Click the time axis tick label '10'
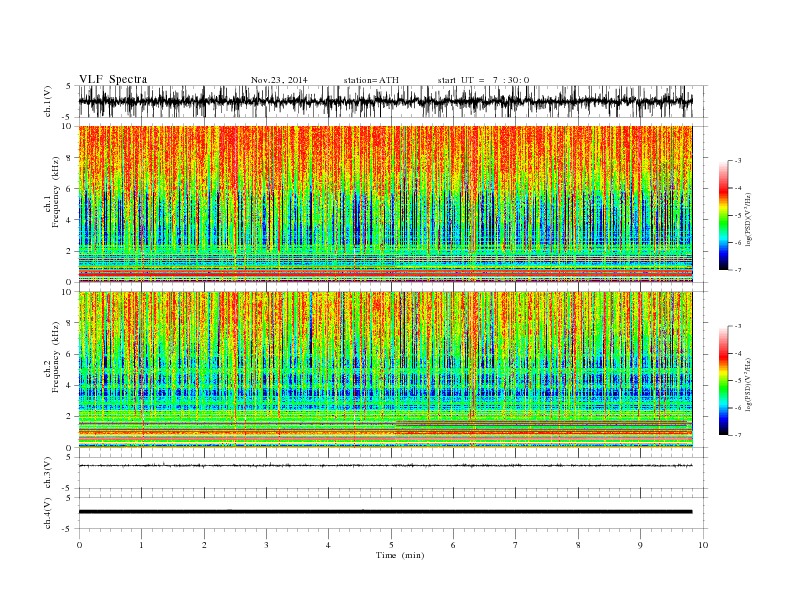This screenshot has width=792, height=612. point(703,545)
